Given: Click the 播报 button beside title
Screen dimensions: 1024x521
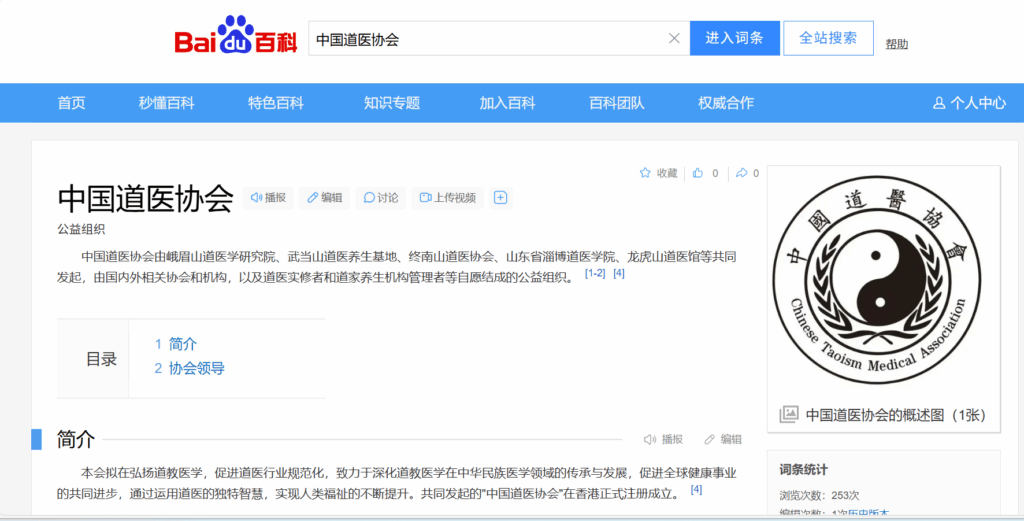Looking at the screenshot, I should tap(268, 197).
